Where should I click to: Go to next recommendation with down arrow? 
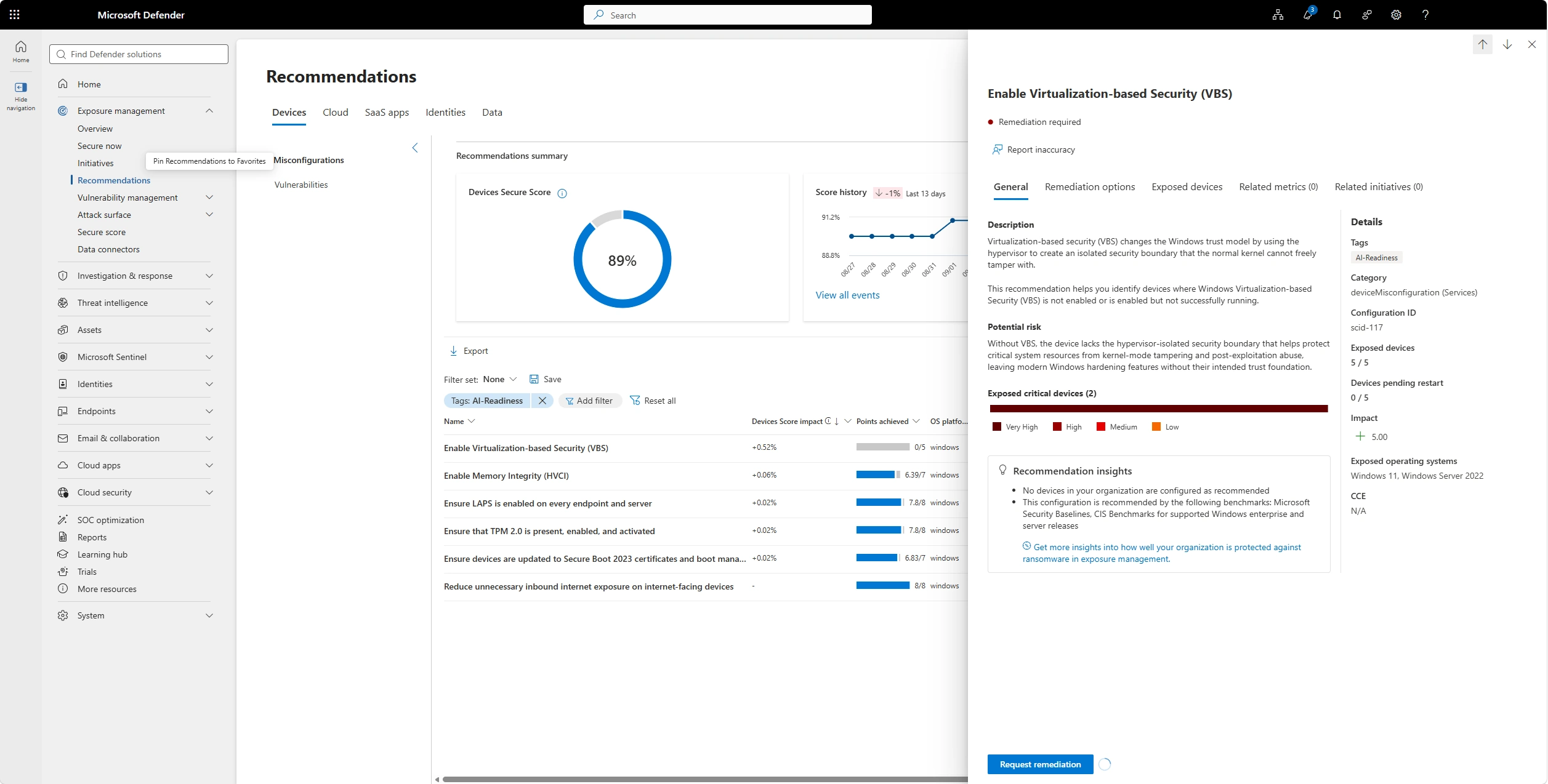[1507, 44]
